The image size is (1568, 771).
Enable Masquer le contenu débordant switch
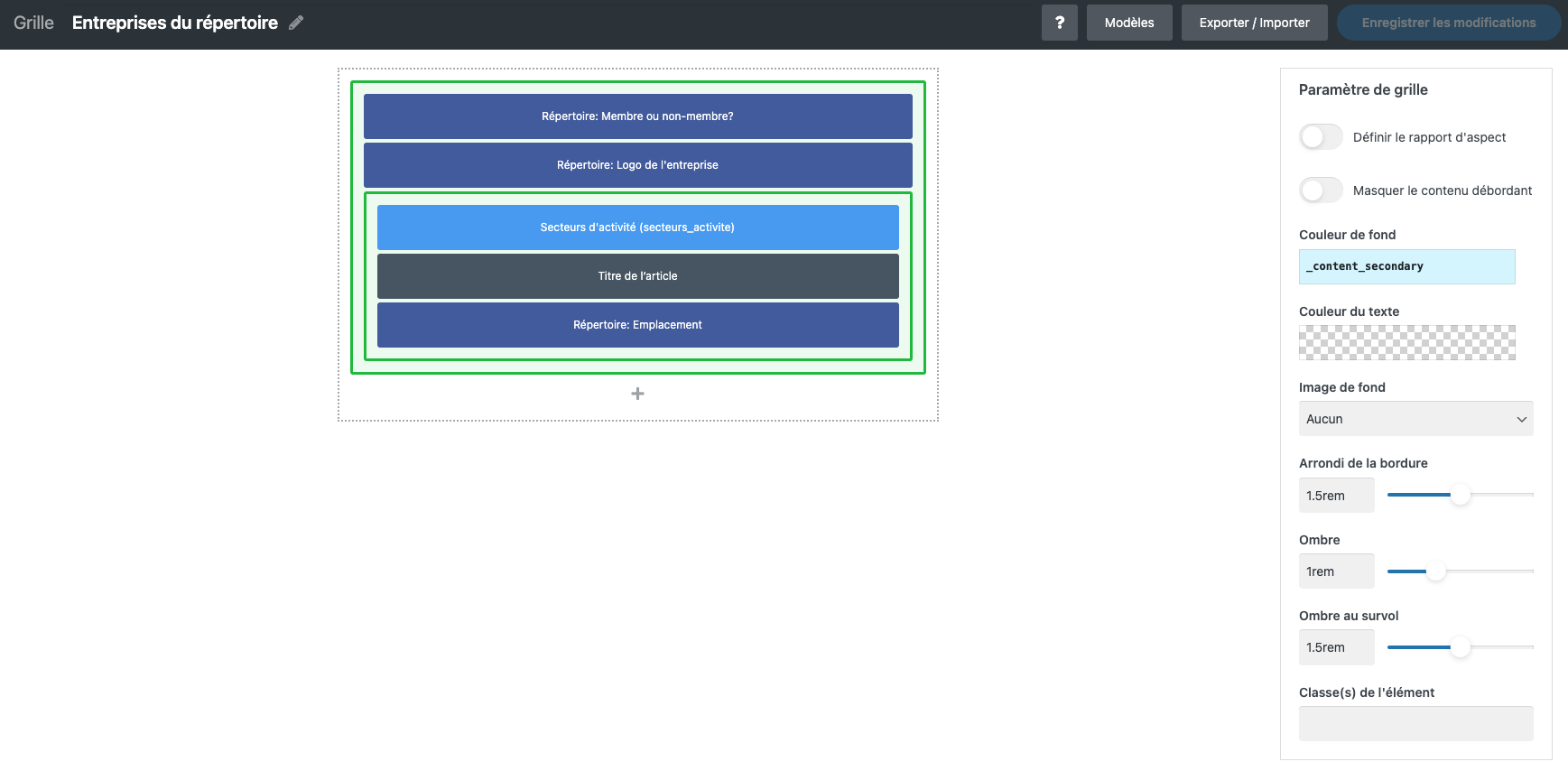[x=1321, y=190]
